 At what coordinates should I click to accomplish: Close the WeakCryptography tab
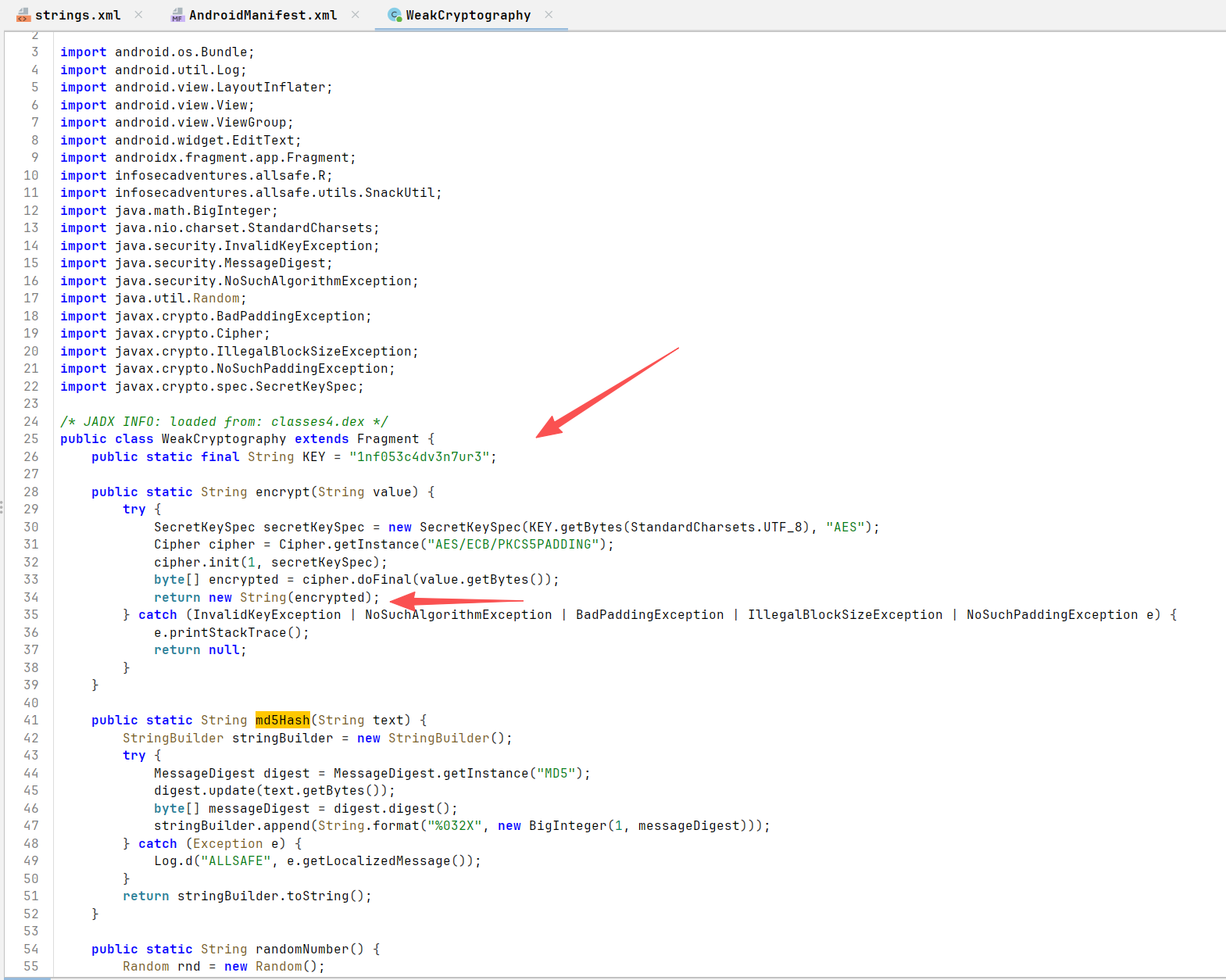549,15
